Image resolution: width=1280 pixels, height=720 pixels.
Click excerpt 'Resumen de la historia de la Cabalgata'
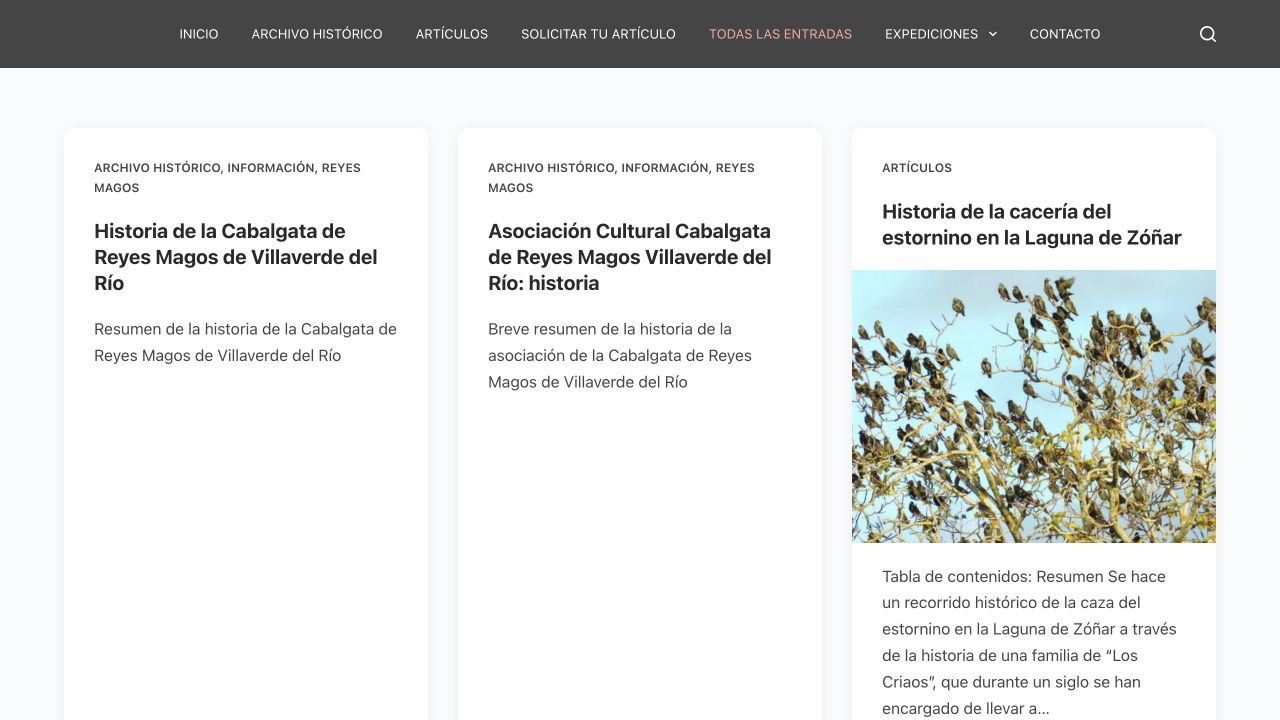[x=245, y=342]
